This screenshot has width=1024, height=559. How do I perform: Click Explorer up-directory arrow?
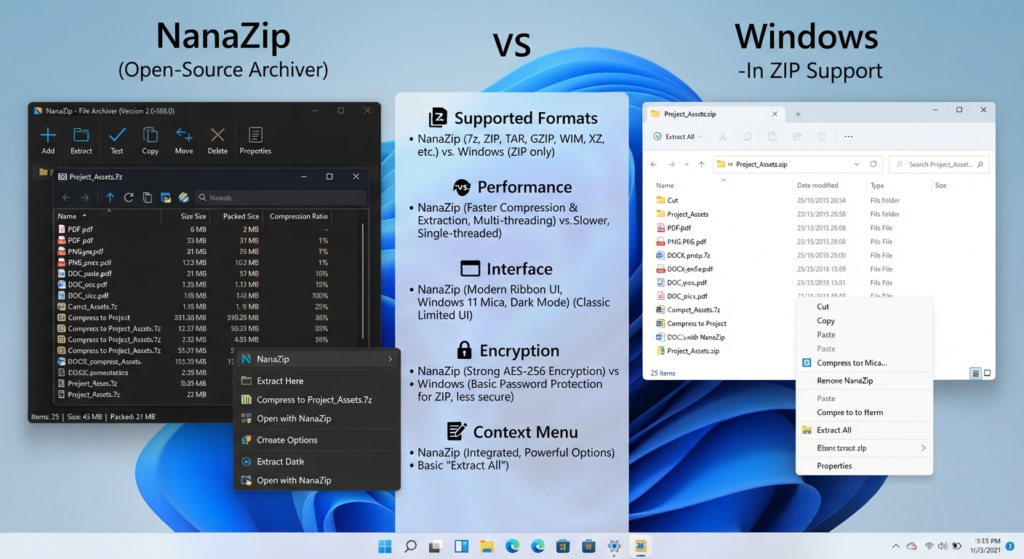701,165
